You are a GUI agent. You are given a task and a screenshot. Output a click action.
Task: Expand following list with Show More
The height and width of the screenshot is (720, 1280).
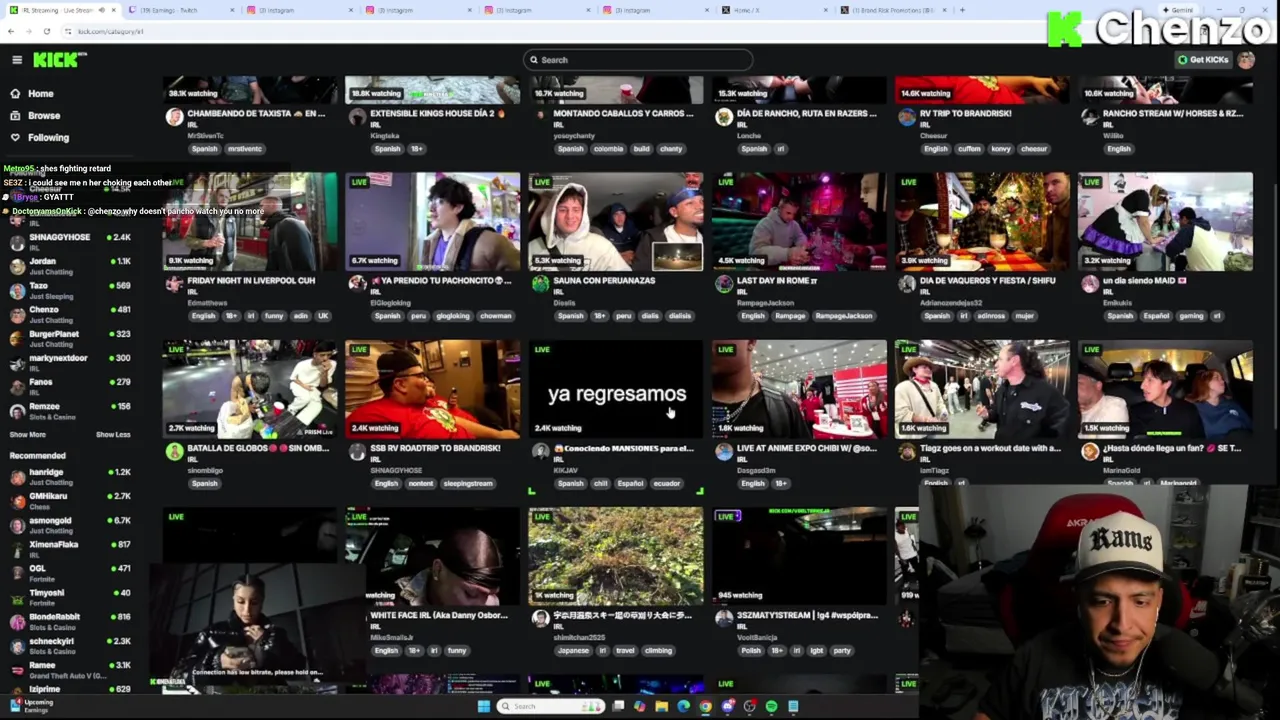[28, 435]
